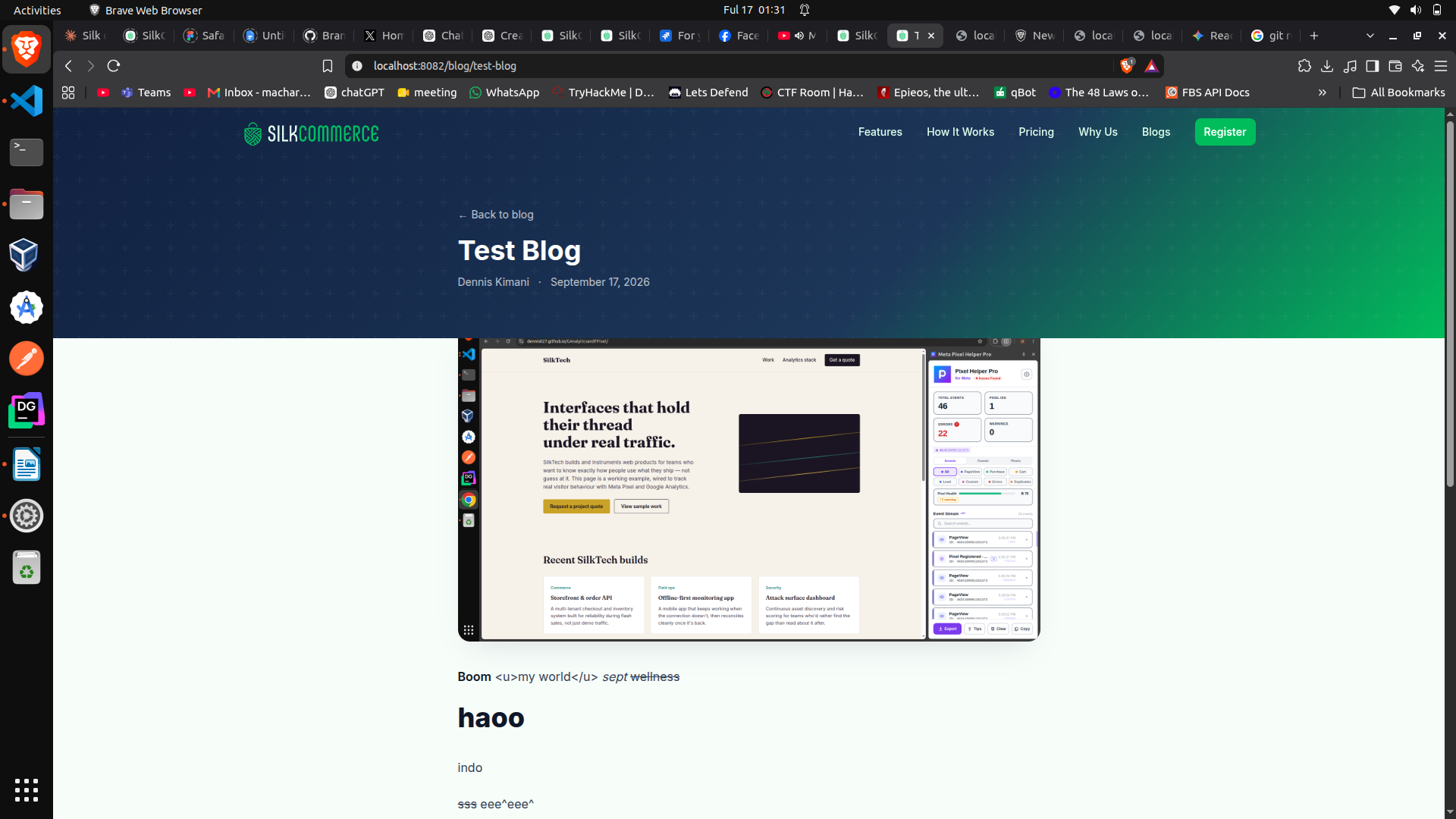Image resolution: width=1456 pixels, height=819 pixels.
Task: Open Activities overview
Action: pos(37,10)
